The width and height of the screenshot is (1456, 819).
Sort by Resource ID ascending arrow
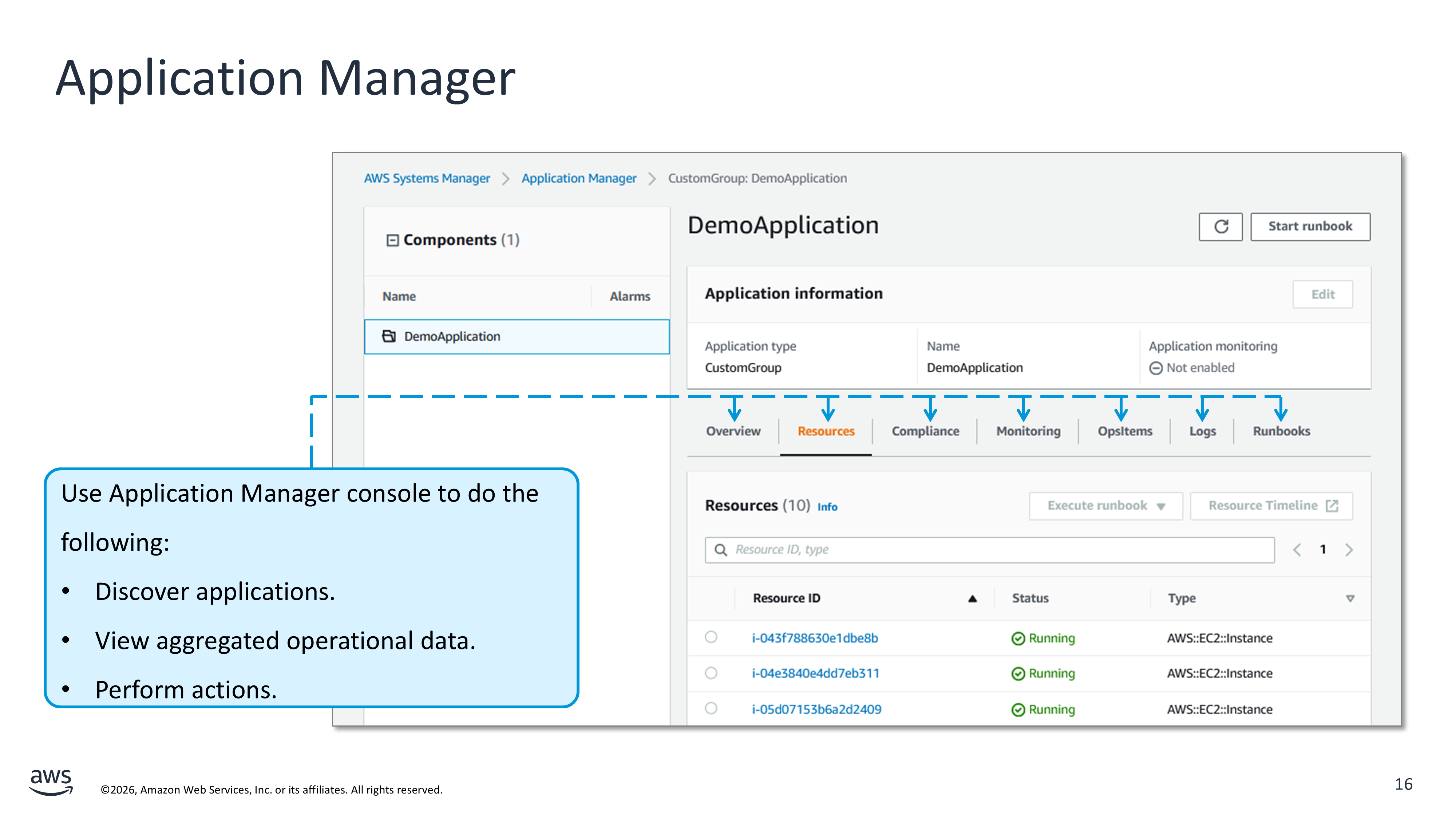click(x=972, y=598)
